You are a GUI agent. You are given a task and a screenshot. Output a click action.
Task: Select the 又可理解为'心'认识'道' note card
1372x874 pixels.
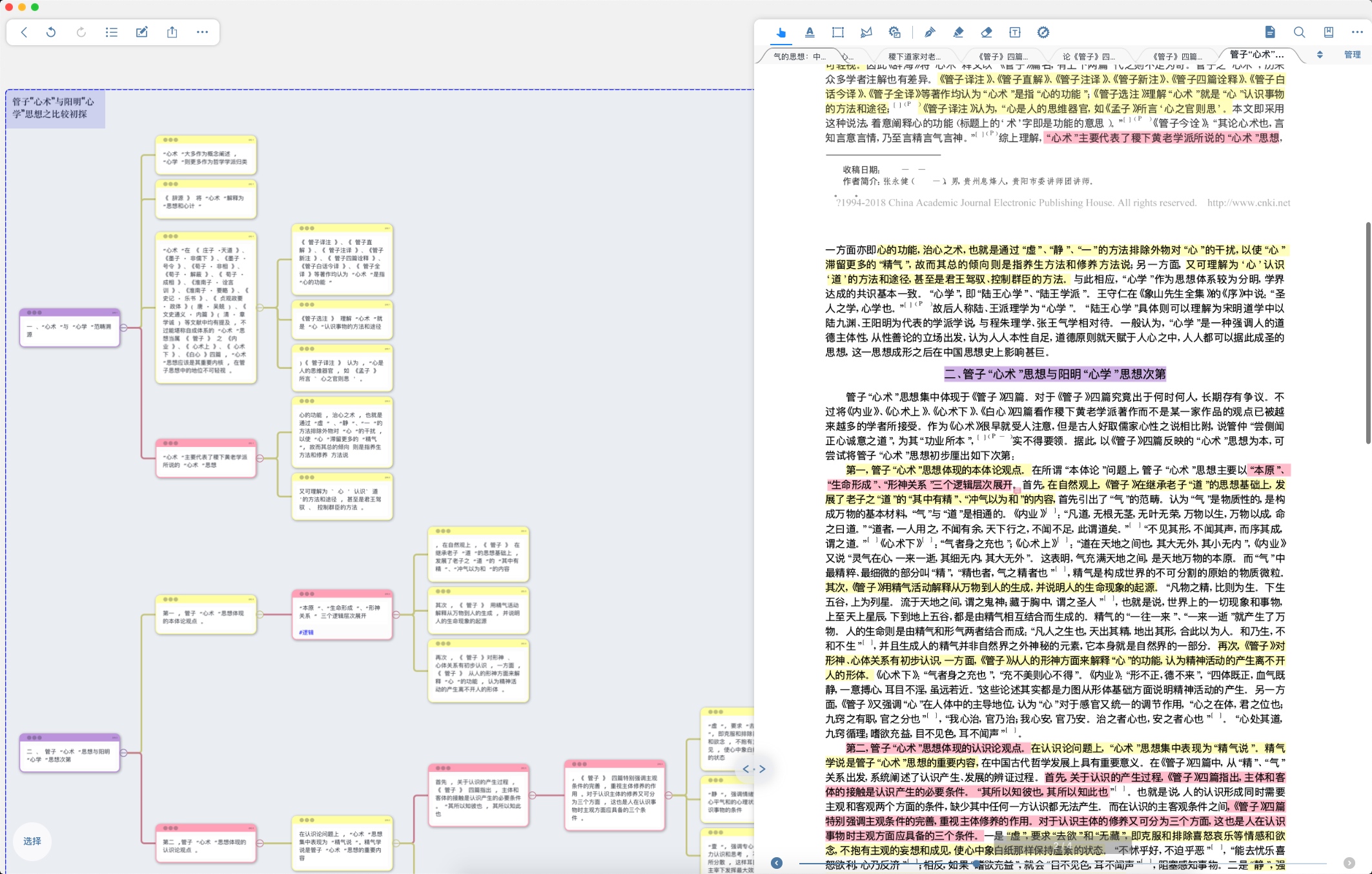[342, 497]
